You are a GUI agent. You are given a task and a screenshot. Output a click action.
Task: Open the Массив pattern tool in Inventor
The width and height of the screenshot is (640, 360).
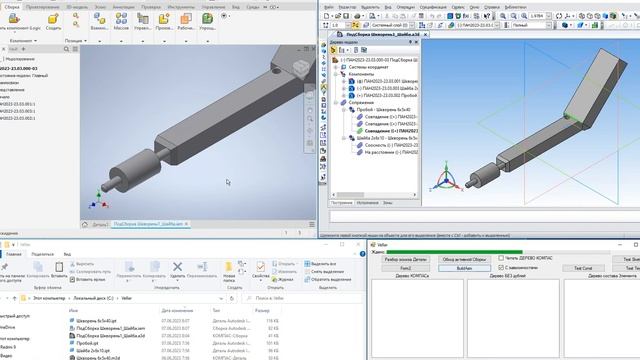(x=121, y=19)
